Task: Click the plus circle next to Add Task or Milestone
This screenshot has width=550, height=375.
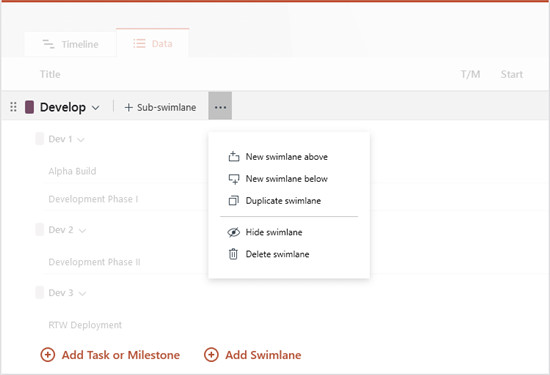Action: tap(48, 355)
